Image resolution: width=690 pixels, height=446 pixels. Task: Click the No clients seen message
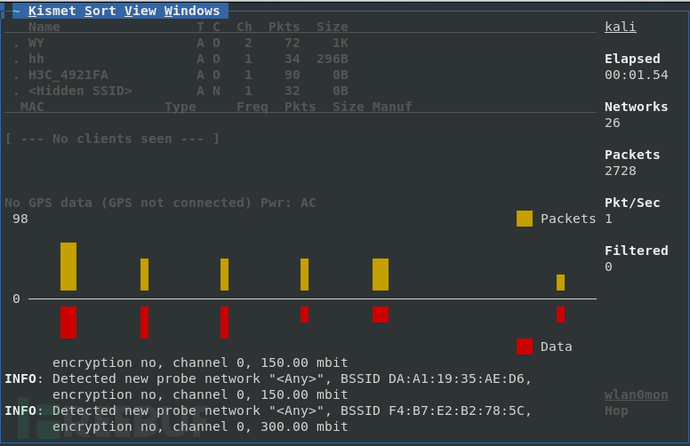click(112, 139)
